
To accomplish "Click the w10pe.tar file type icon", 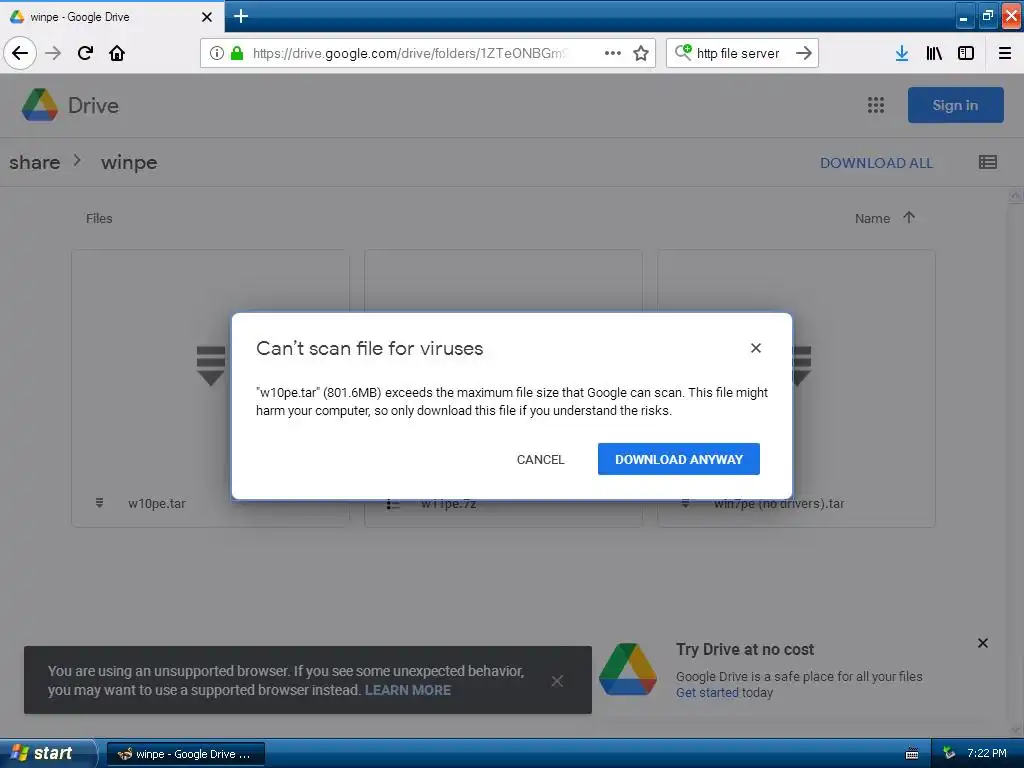I will 99,503.
